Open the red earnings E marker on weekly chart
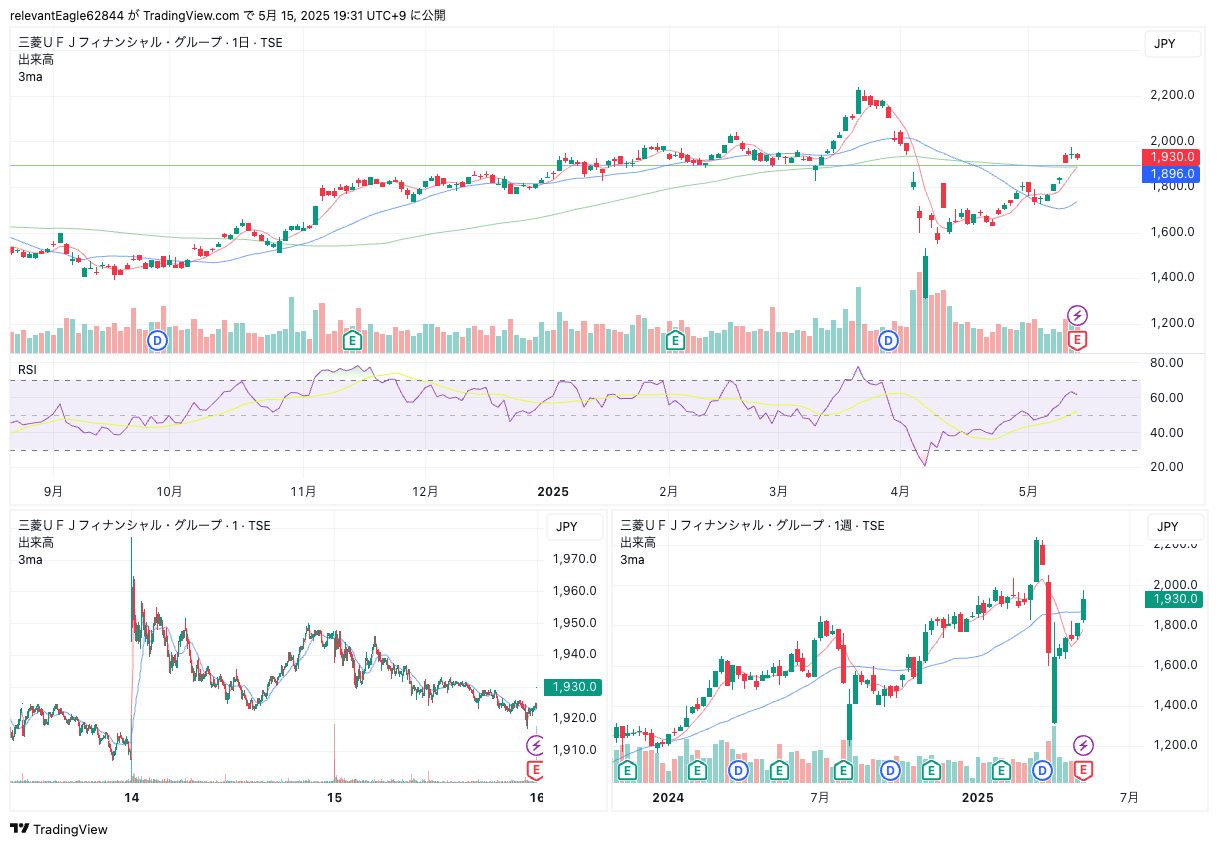1218x846 pixels. pyautogui.click(x=1083, y=770)
